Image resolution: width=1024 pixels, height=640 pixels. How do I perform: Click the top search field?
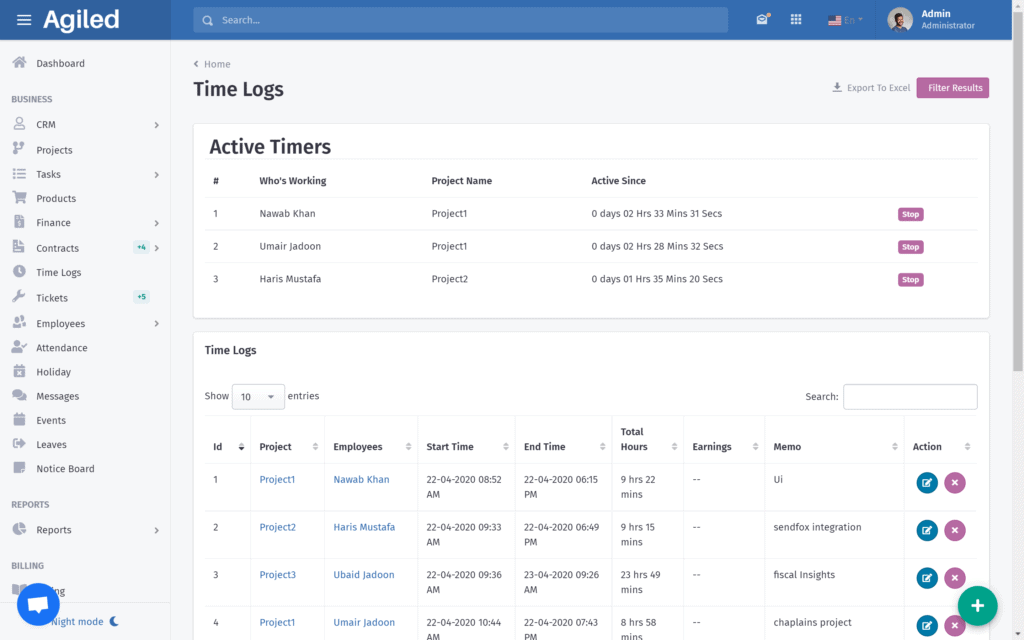[460, 20]
